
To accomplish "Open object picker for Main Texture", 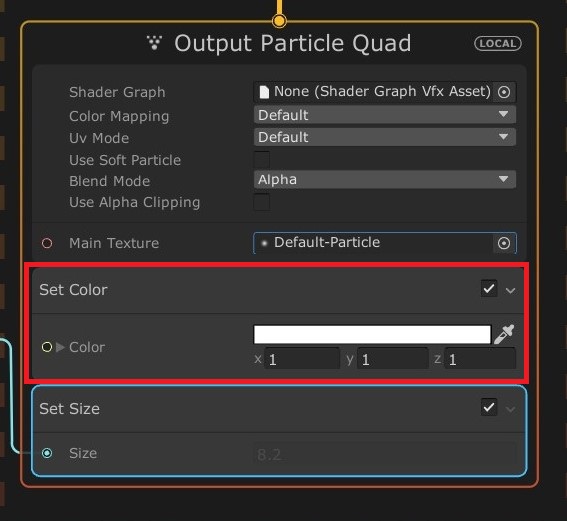I will pyautogui.click(x=504, y=243).
